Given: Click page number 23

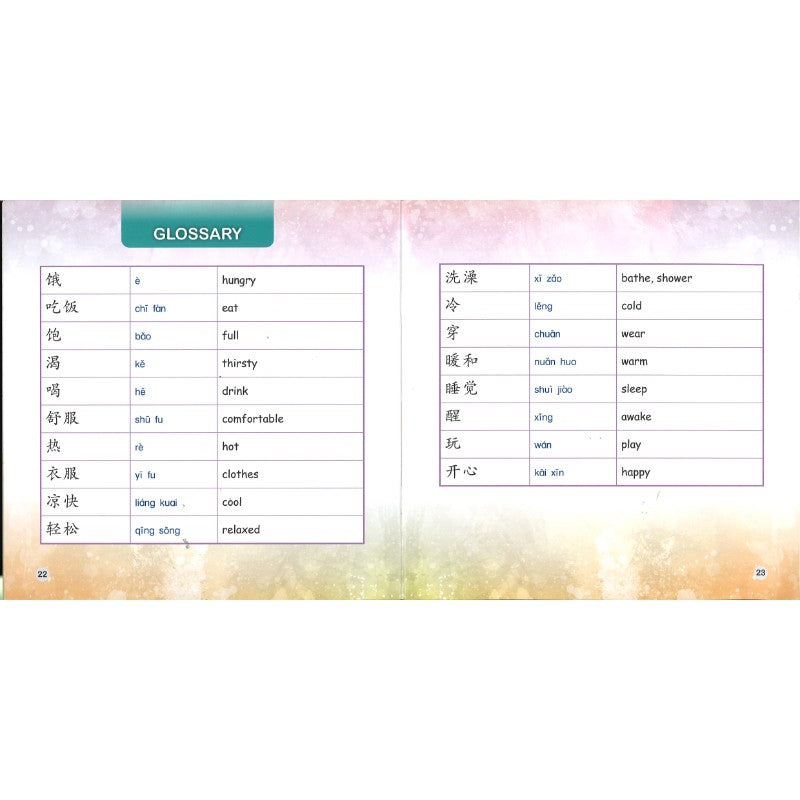Looking at the screenshot, I should (x=760, y=572).
